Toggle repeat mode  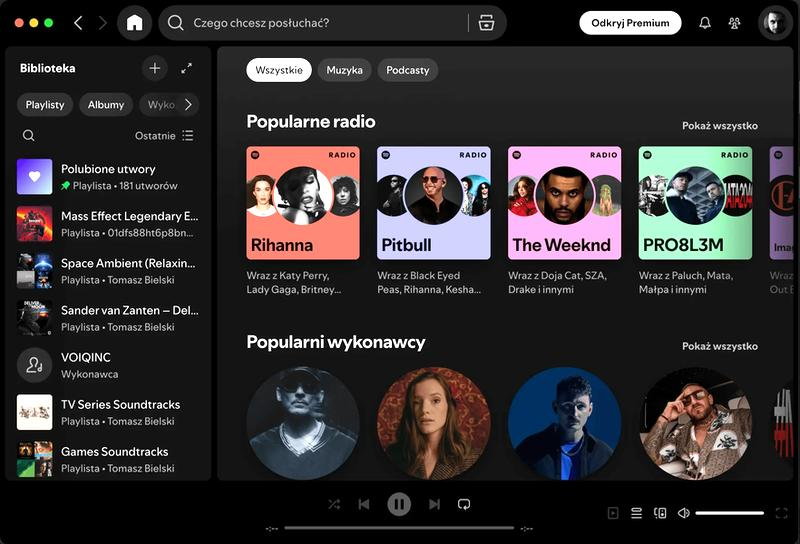point(464,504)
